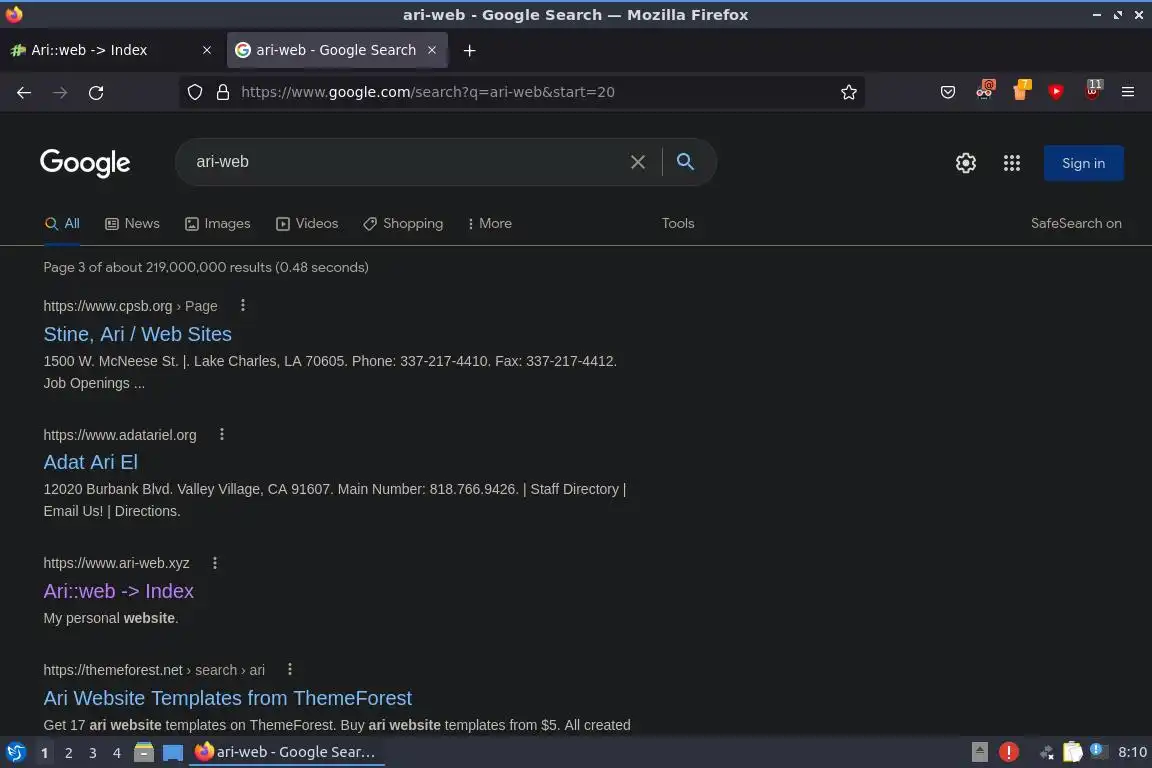Switch to News results
The width and height of the screenshot is (1152, 768).
point(132,223)
